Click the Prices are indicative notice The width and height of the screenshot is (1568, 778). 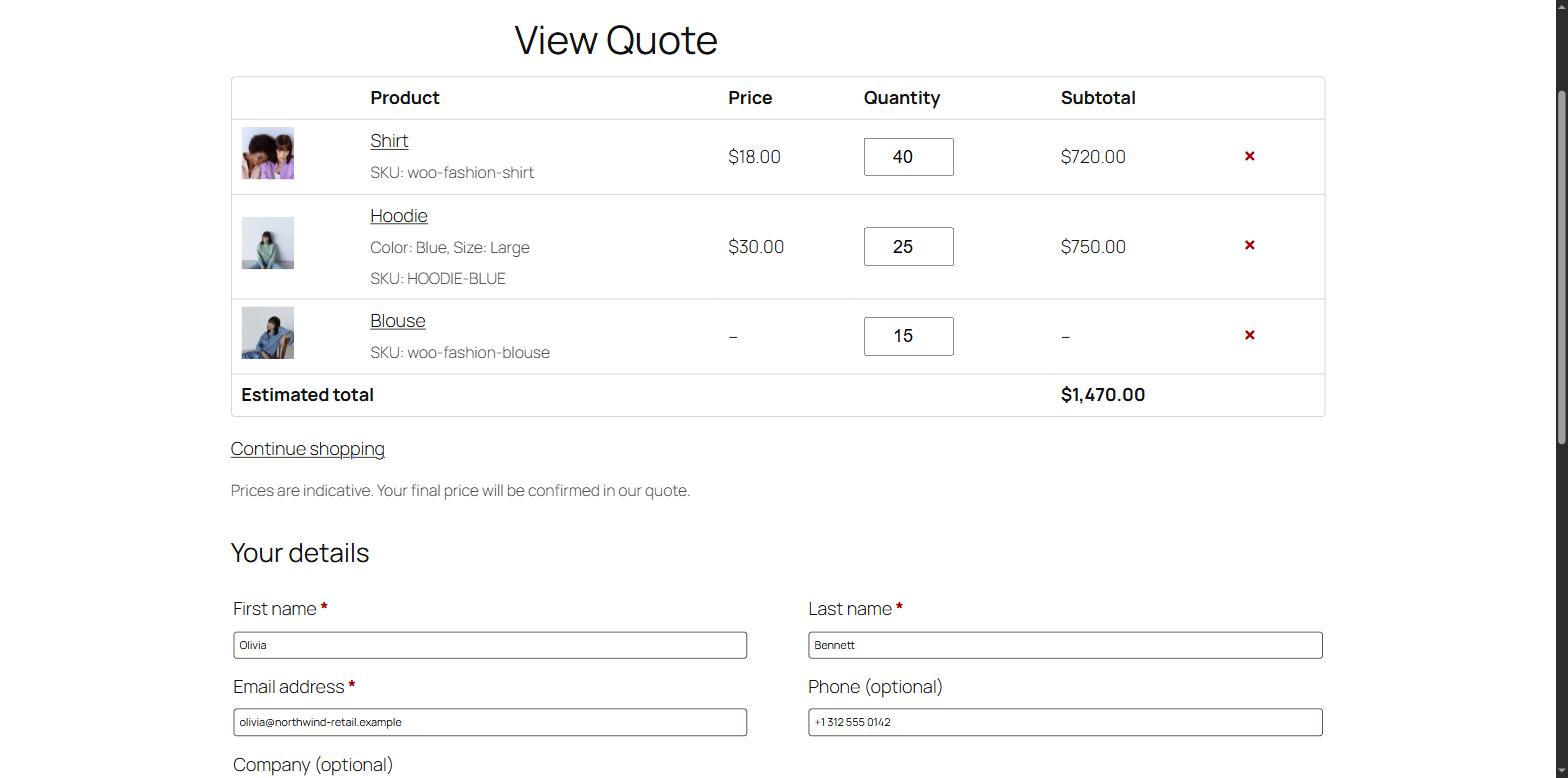click(460, 491)
